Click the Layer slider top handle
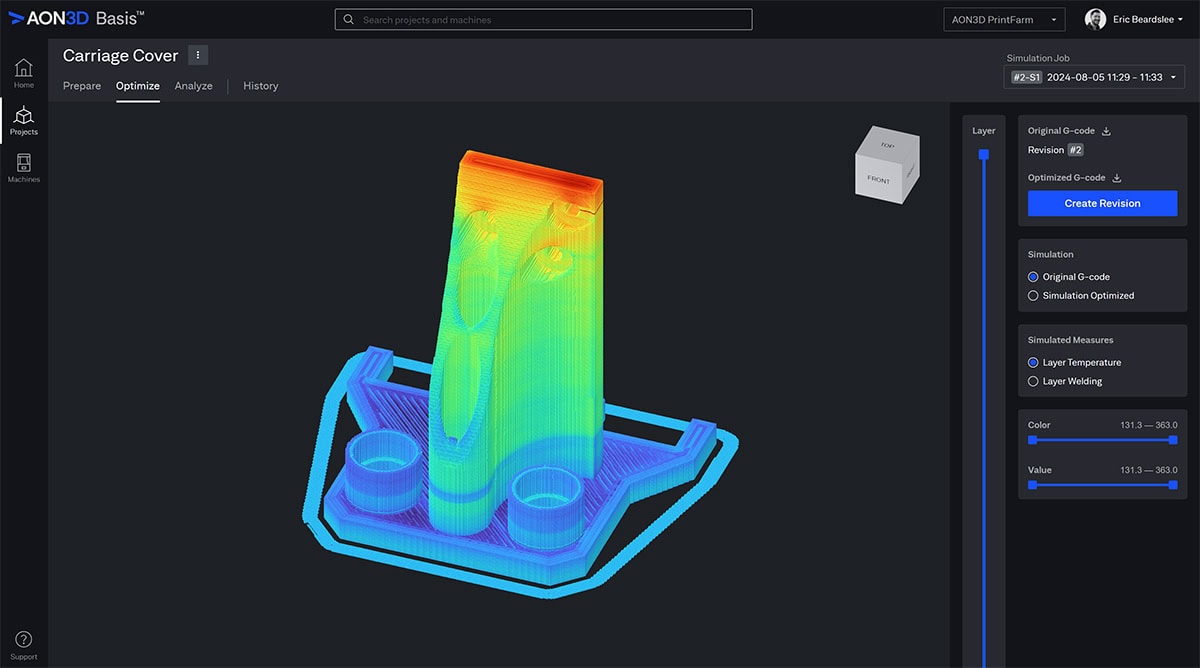 click(x=983, y=154)
